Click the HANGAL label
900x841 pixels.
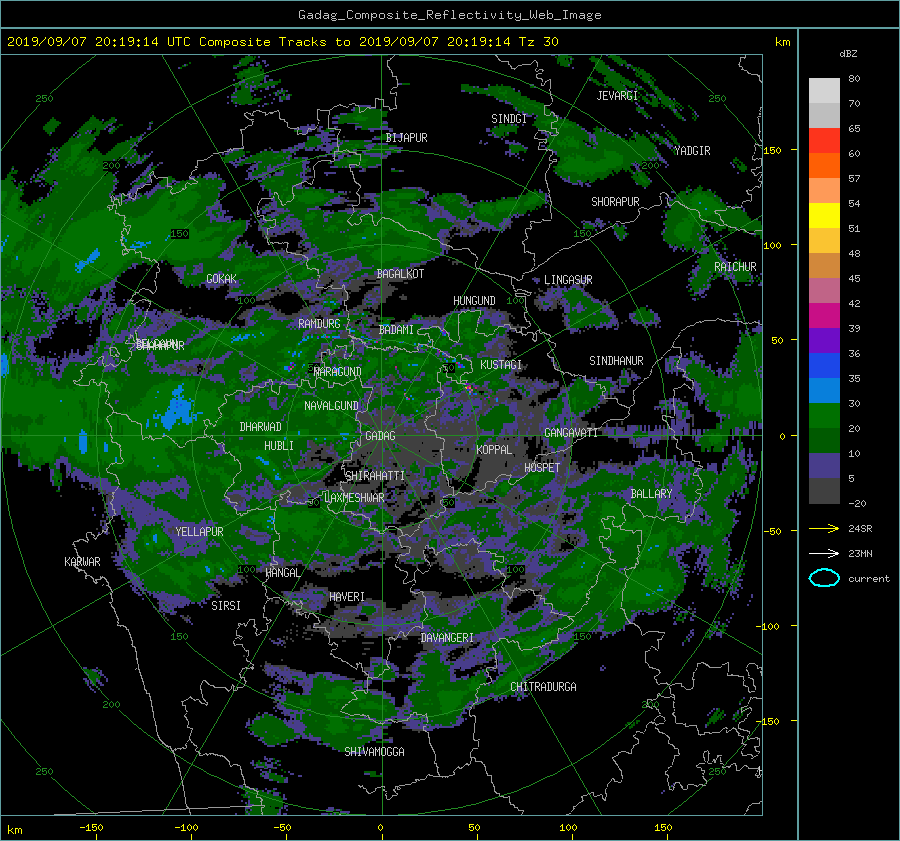(282, 573)
